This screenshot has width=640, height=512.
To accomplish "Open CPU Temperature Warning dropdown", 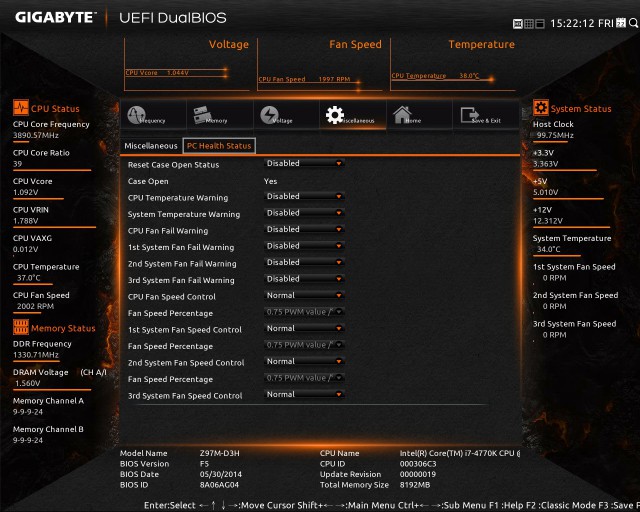I will point(304,196).
